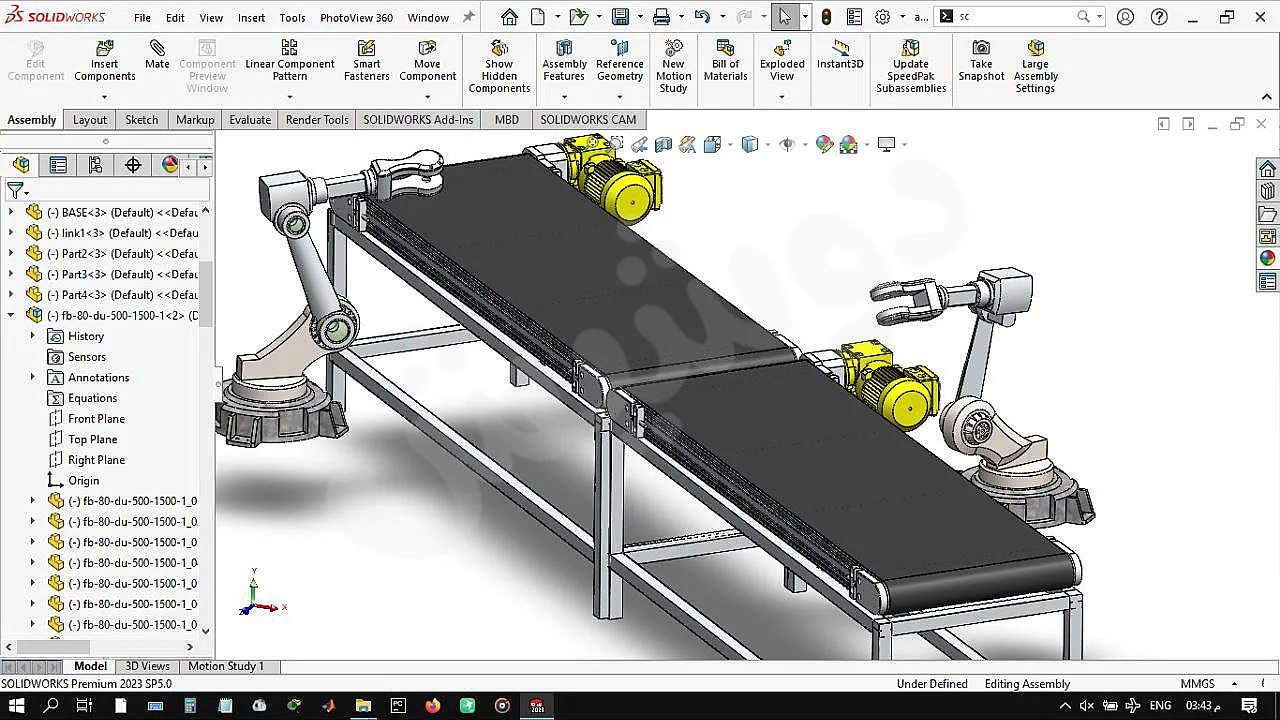Toggle Instant3D mode
Viewport: 1280px width, 720px height.
point(840,55)
